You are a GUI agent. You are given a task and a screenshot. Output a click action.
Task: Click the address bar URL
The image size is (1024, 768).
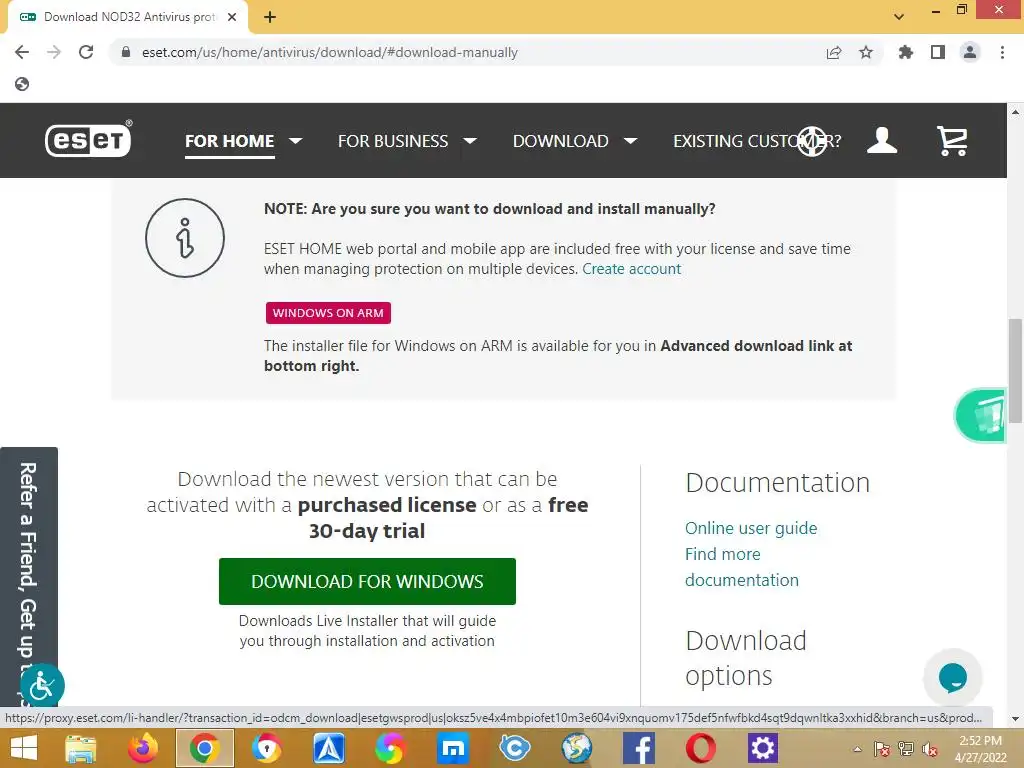click(x=330, y=52)
